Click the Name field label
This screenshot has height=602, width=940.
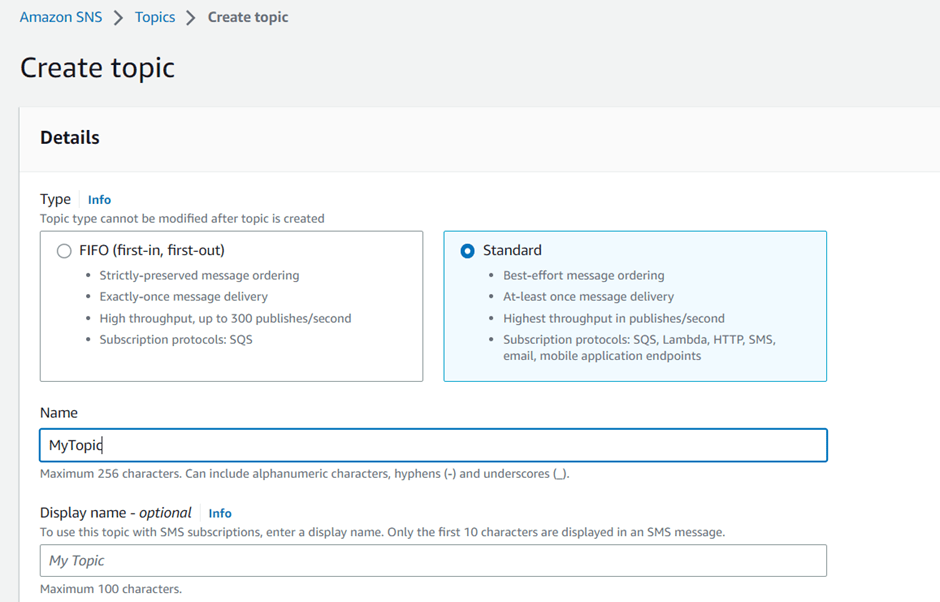click(x=59, y=413)
